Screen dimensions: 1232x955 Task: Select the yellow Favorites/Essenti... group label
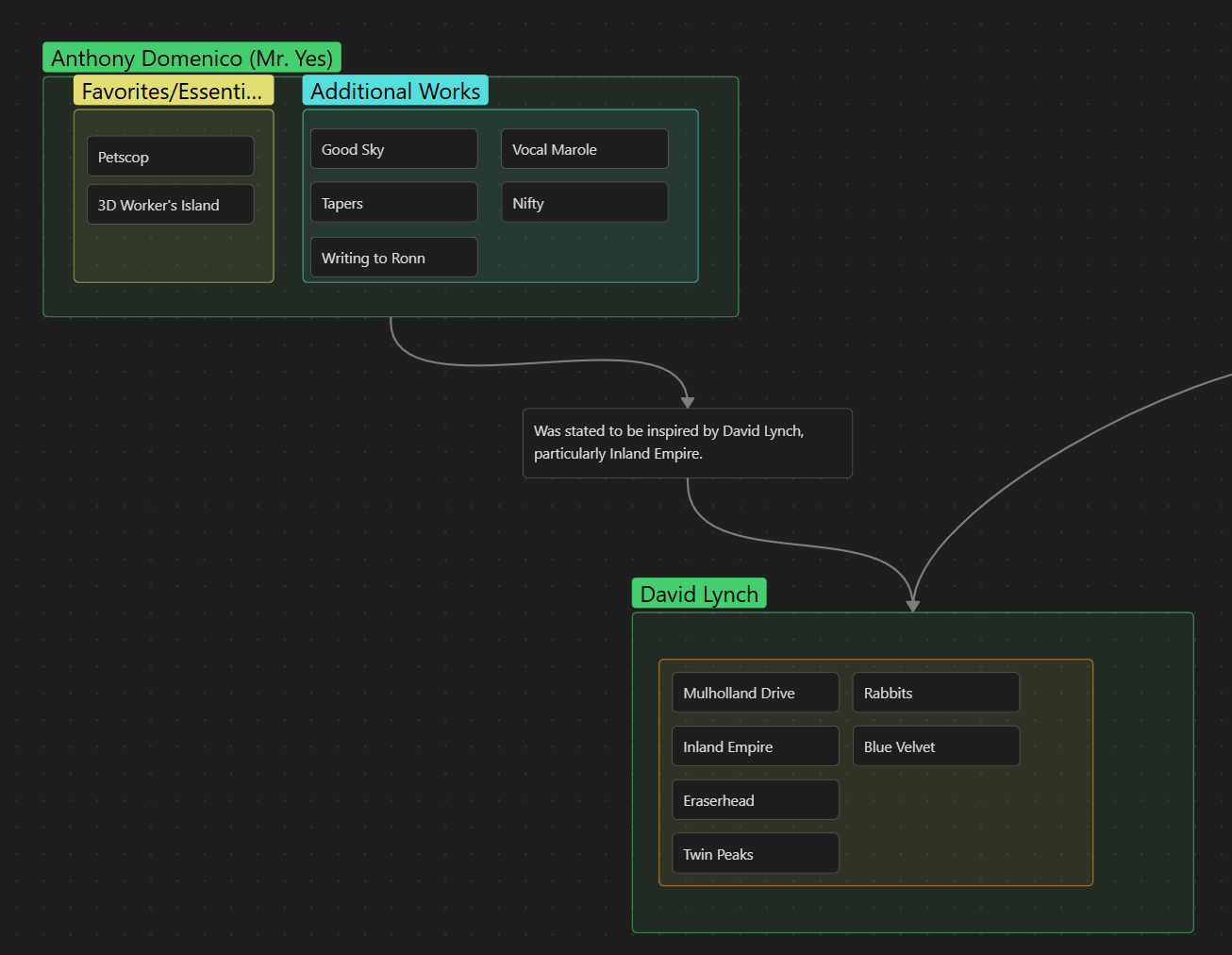pyautogui.click(x=174, y=92)
